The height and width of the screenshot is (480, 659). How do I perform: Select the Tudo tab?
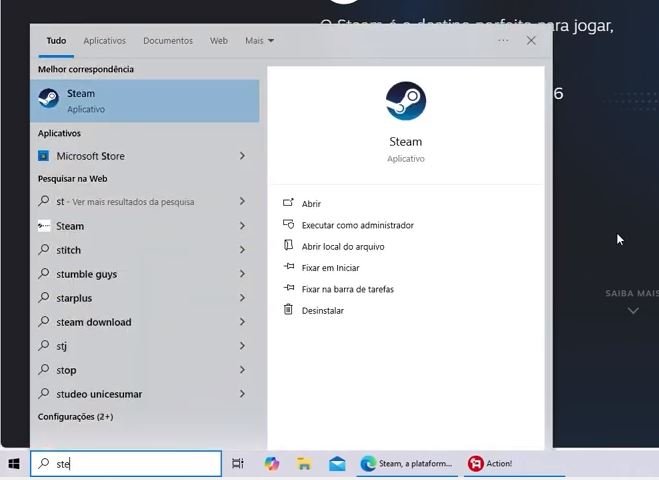click(56, 41)
